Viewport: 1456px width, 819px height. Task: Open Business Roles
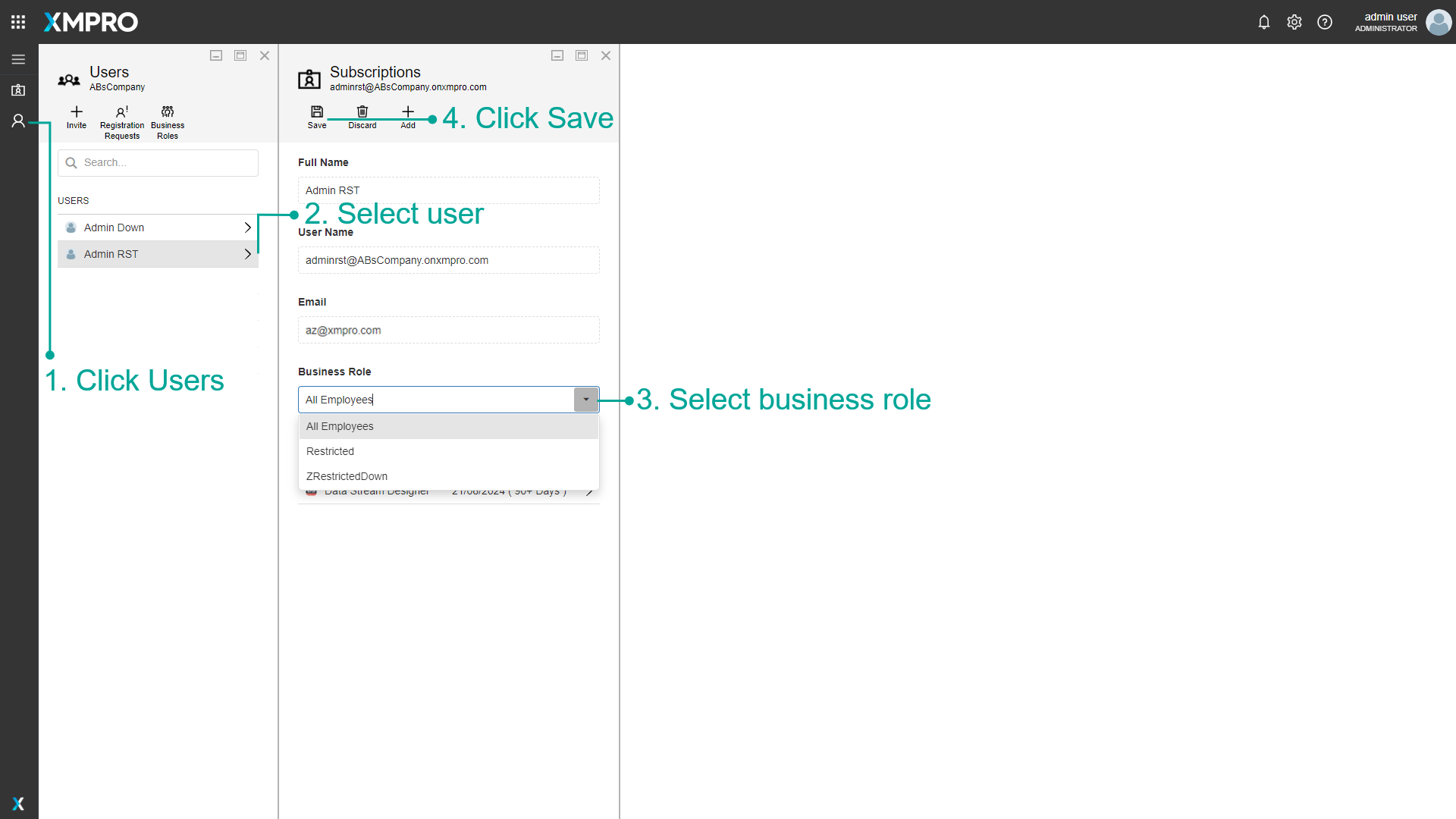[x=168, y=112]
